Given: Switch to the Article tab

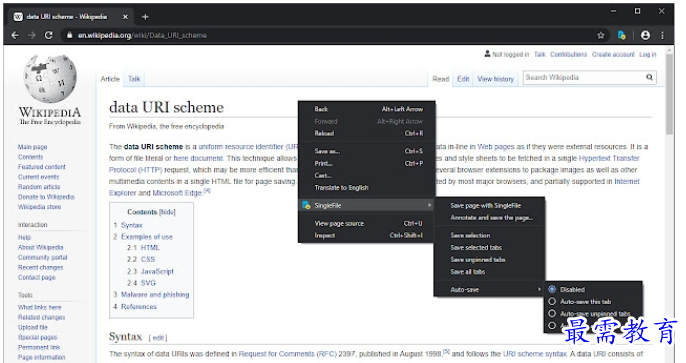Looking at the screenshot, I should click(110, 79).
